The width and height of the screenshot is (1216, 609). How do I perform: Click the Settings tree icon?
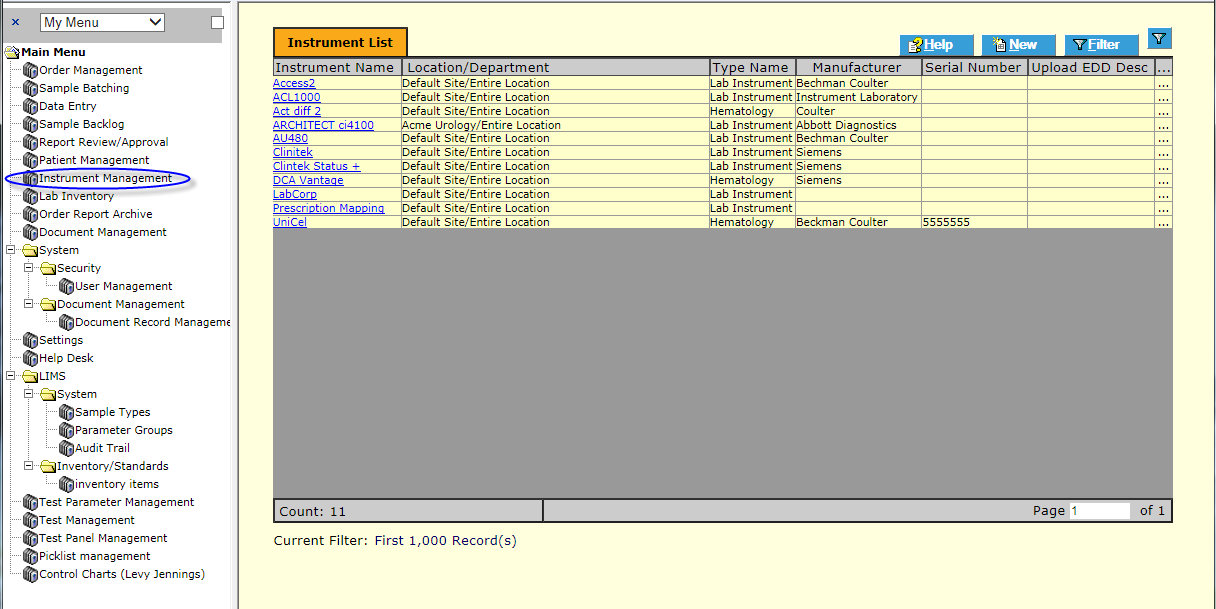[x=30, y=340]
